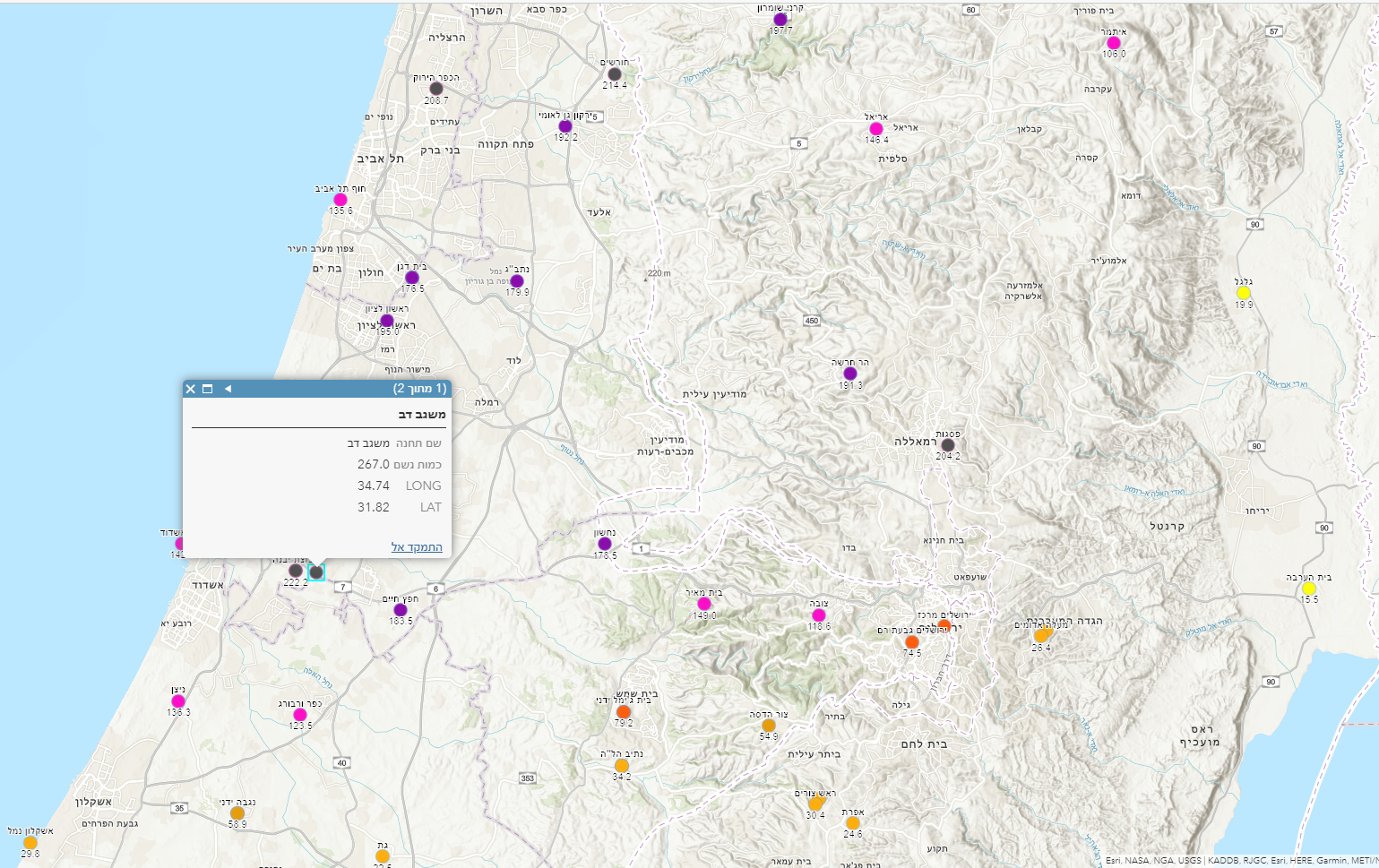Open the חורשים station marker 214.4
This screenshot has width=1379, height=868.
[615, 74]
